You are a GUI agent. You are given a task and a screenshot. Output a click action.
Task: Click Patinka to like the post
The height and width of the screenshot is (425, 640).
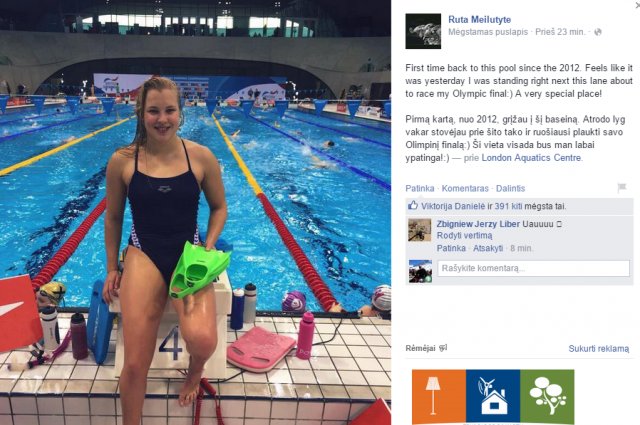pos(420,188)
